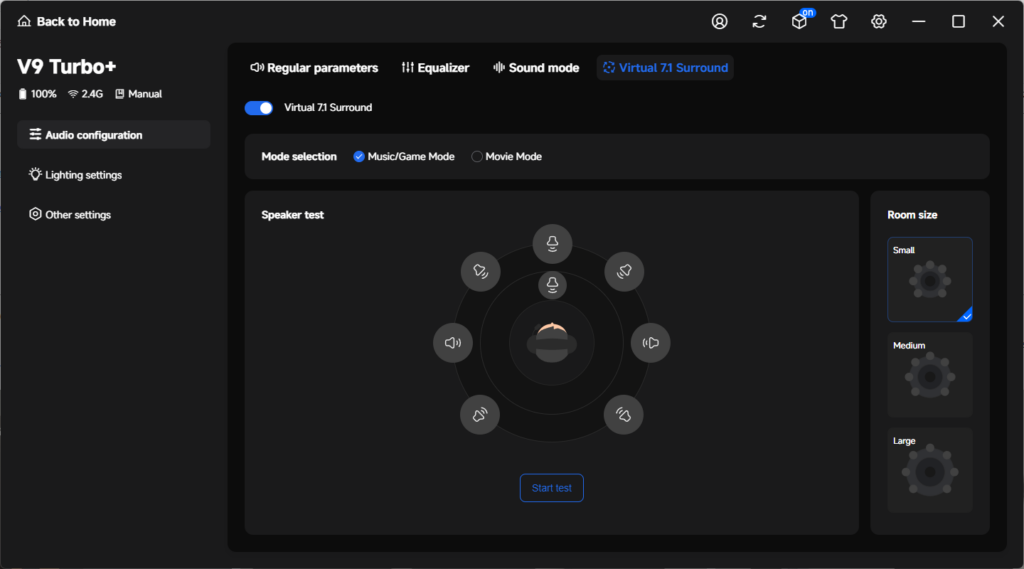Select the rear left speaker icon
This screenshot has height=569, width=1024.
[480, 414]
